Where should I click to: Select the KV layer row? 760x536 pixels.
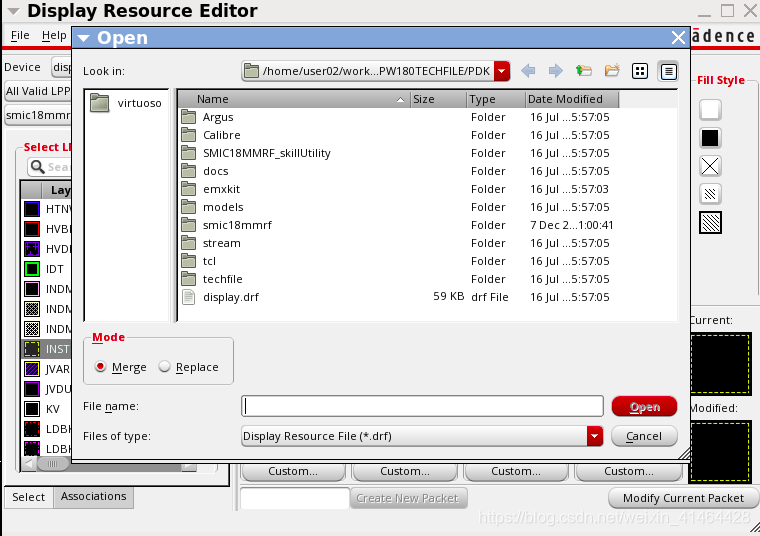coord(47,409)
